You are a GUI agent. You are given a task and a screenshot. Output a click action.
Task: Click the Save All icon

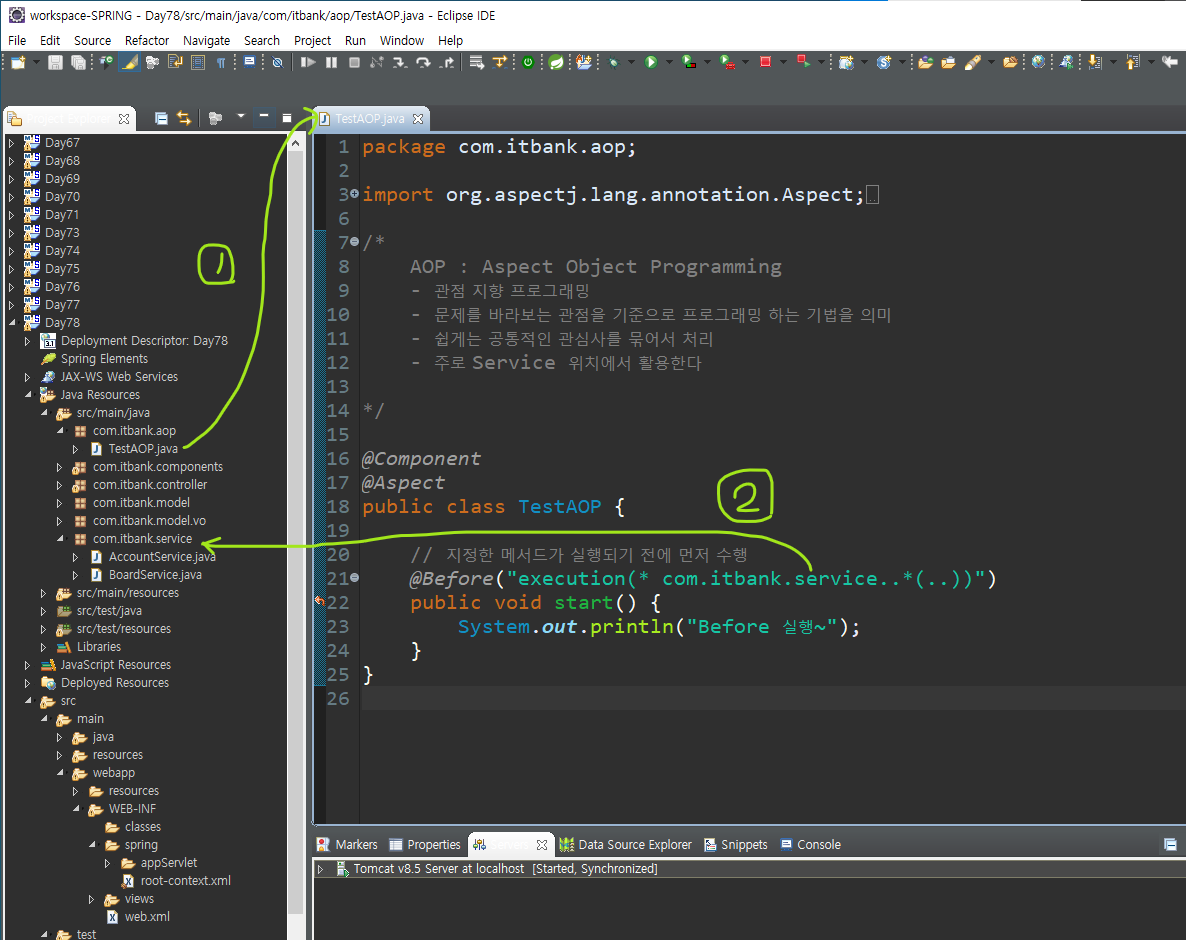coord(79,63)
